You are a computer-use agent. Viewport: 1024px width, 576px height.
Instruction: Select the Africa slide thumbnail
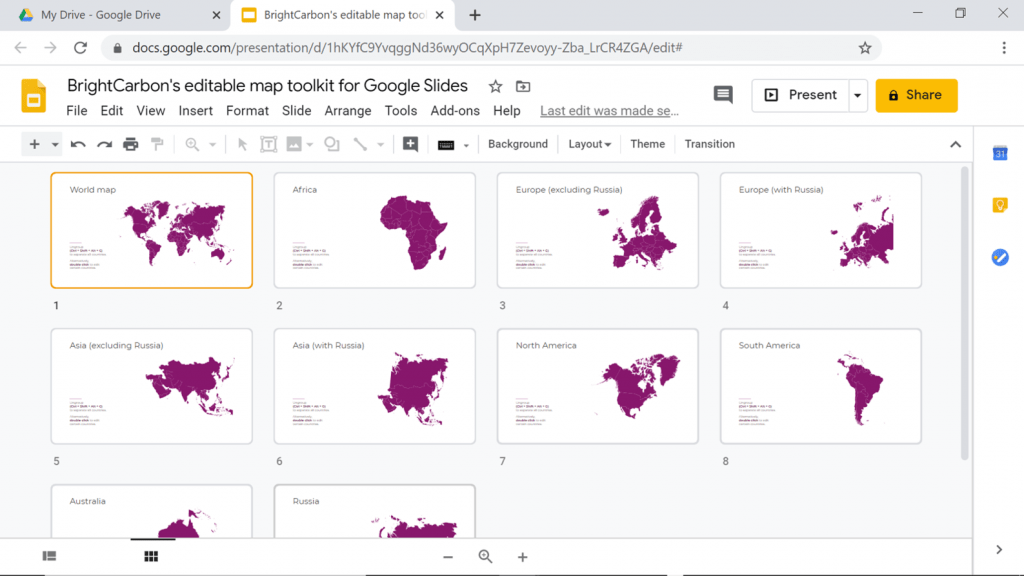374,230
